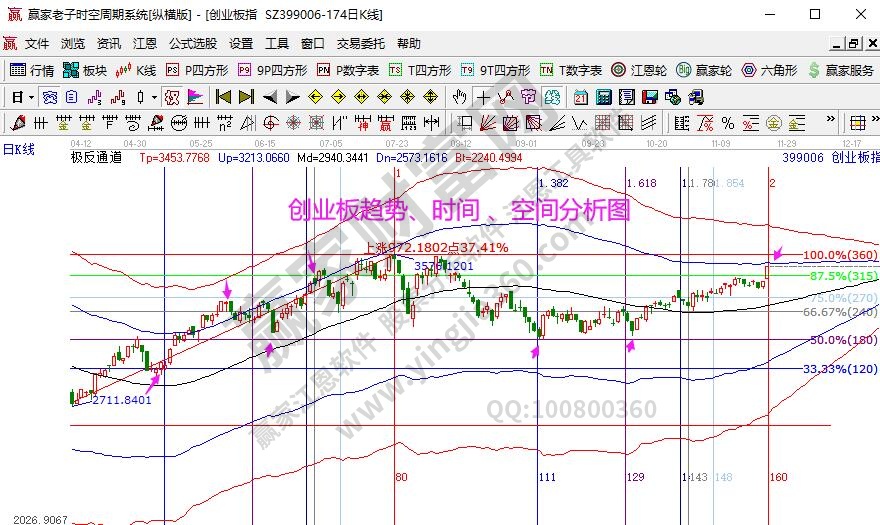The image size is (880, 525).
Task: Open the 公式选股 menu
Action: coord(192,44)
